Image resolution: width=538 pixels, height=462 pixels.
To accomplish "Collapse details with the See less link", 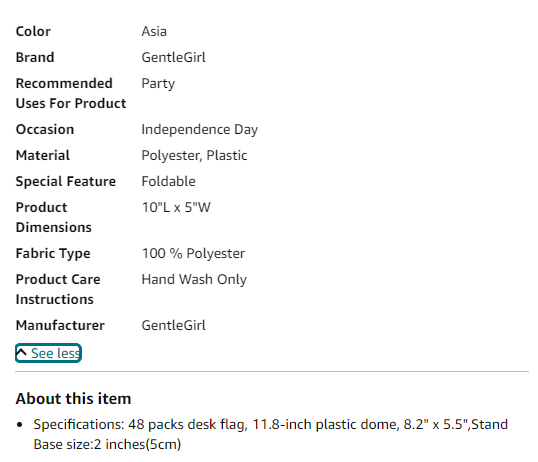I will tap(48, 353).
